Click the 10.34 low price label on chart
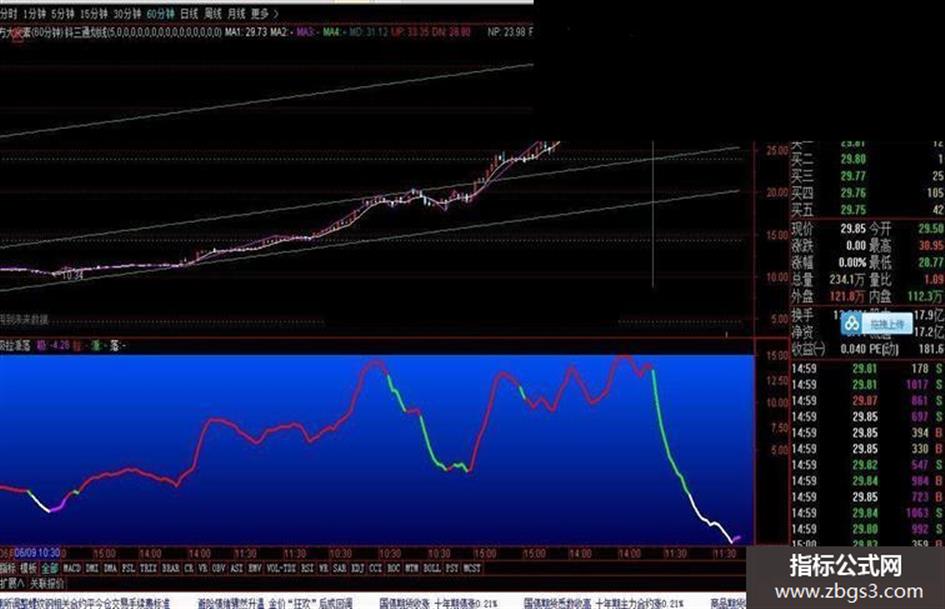945x609 pixels. pos(72,276)
